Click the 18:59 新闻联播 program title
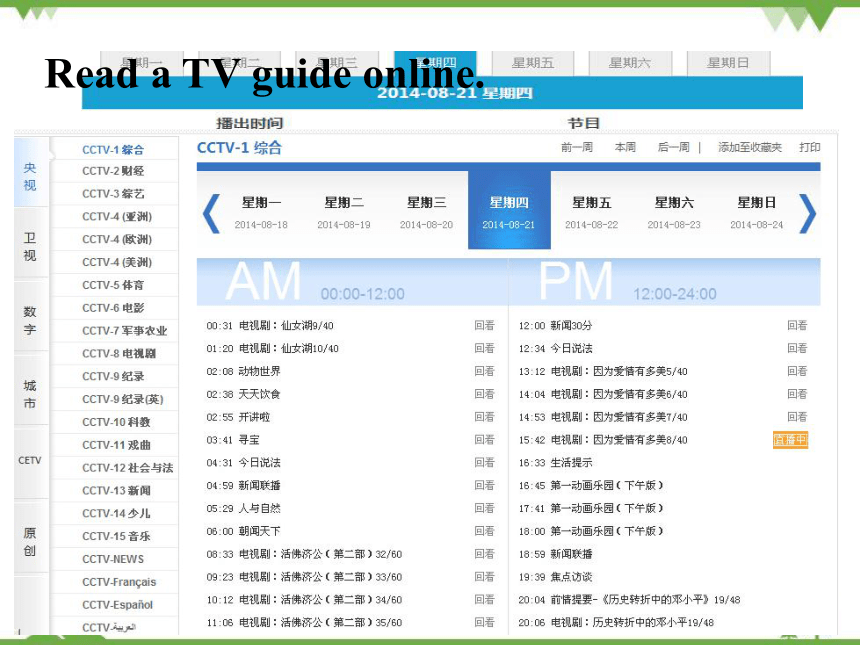The image size is (860, 645). pyautogui.click(x=572, y=554)
